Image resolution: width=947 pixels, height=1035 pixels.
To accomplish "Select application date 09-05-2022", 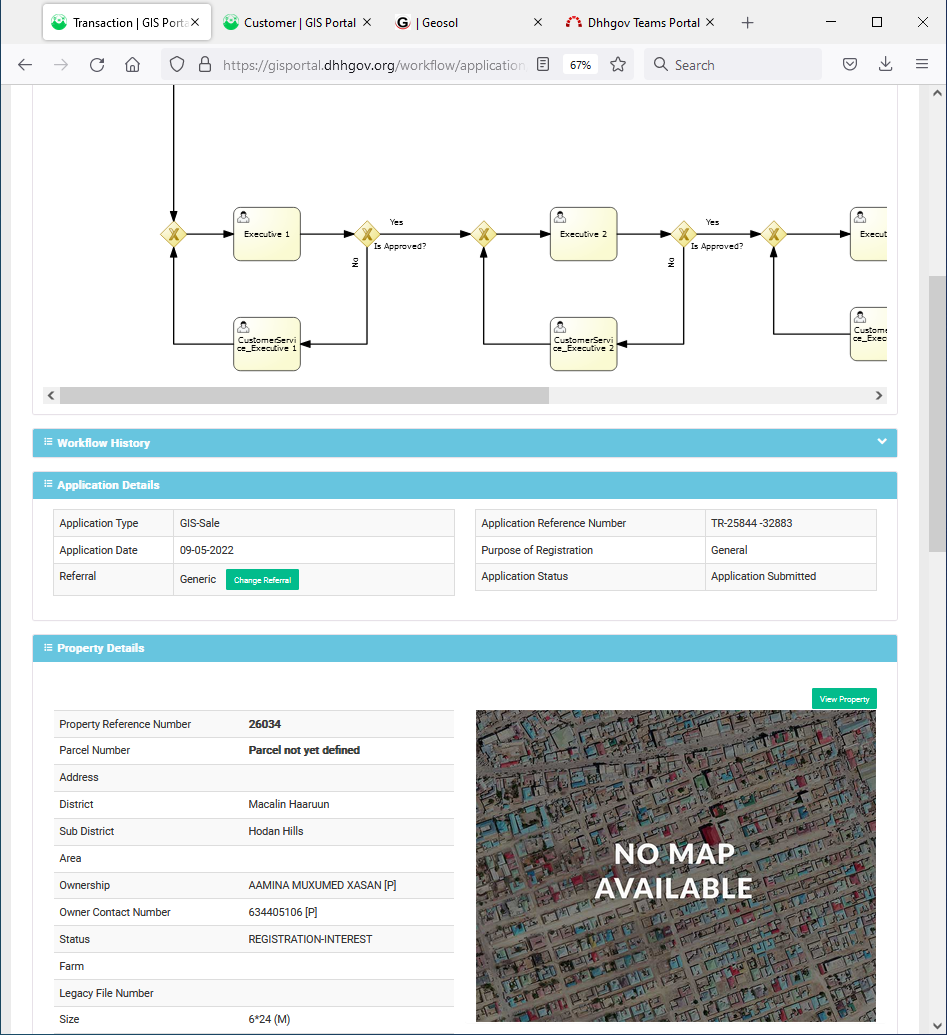I will 207,550.
